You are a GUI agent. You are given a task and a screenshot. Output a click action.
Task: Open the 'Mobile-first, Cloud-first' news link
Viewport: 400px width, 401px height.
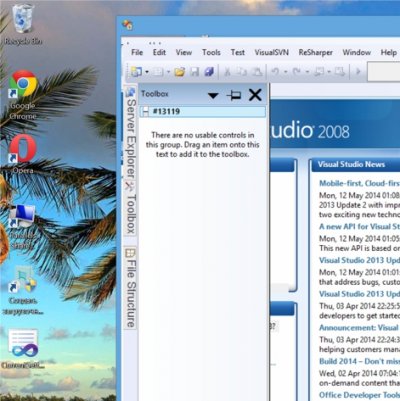click(359, 183)
